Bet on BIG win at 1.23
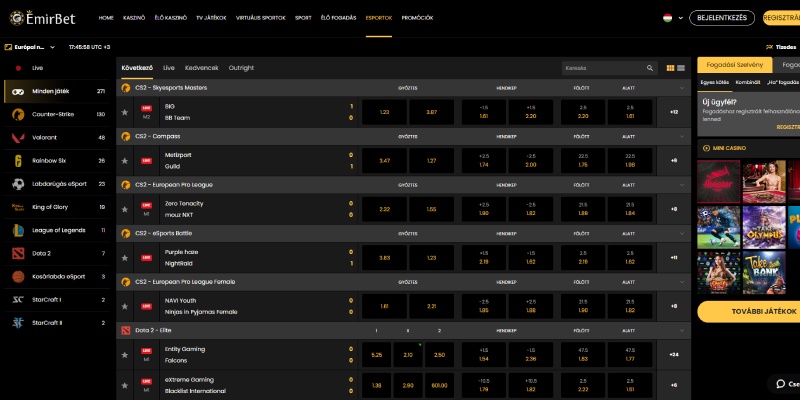This screenshot has width=800, height=400. [384, 112]
